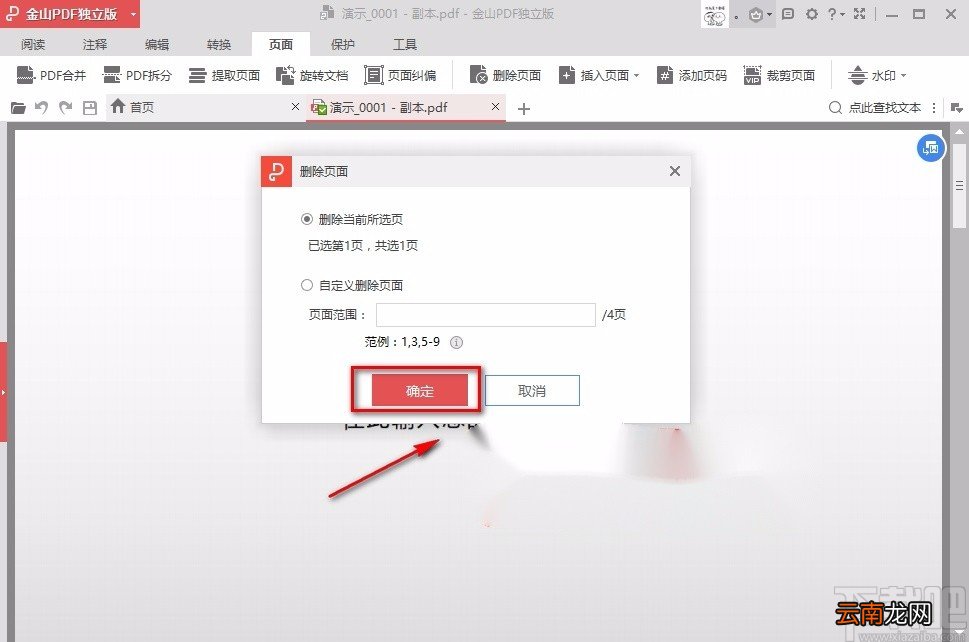The image size is (969, 642).
Task: Open the PDF拆分 split tool
Action: click(137, 75)
